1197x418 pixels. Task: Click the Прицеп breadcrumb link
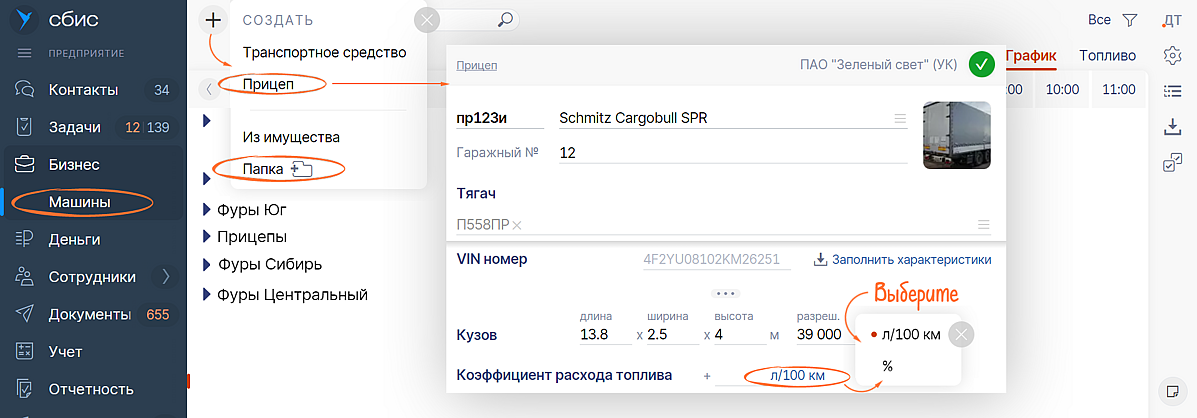476,66
